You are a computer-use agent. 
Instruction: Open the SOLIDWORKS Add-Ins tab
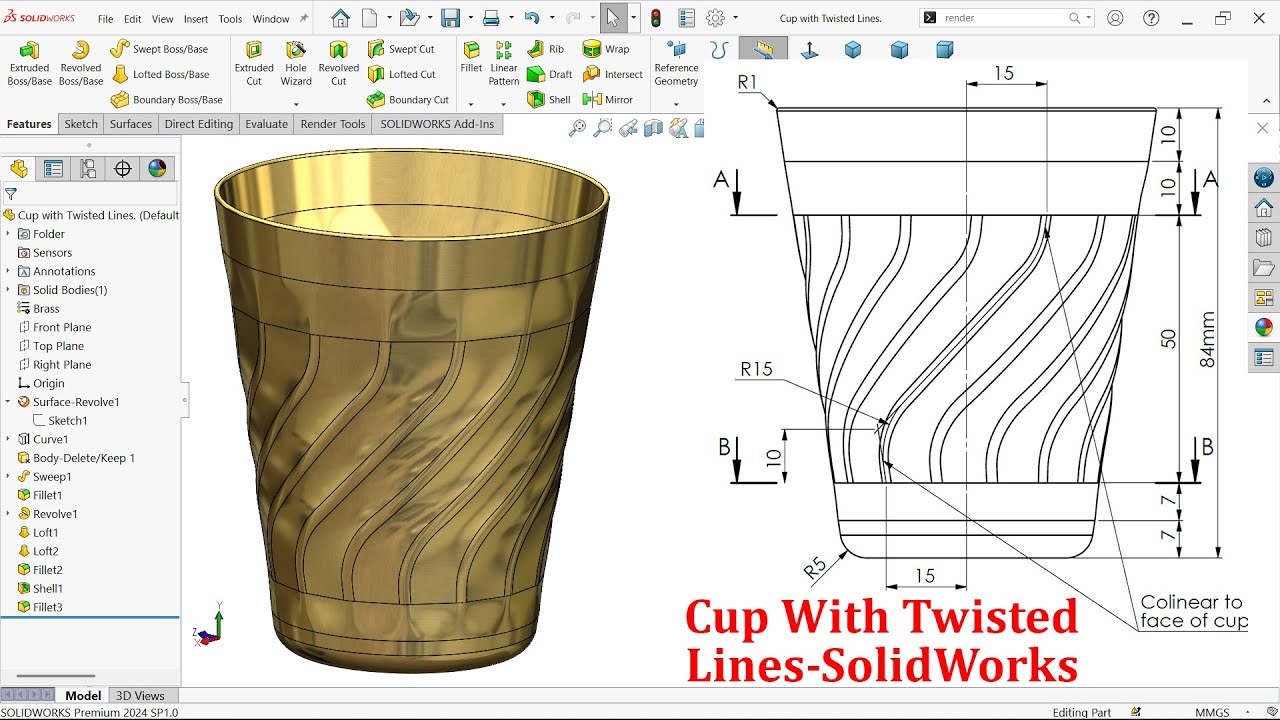437,124
